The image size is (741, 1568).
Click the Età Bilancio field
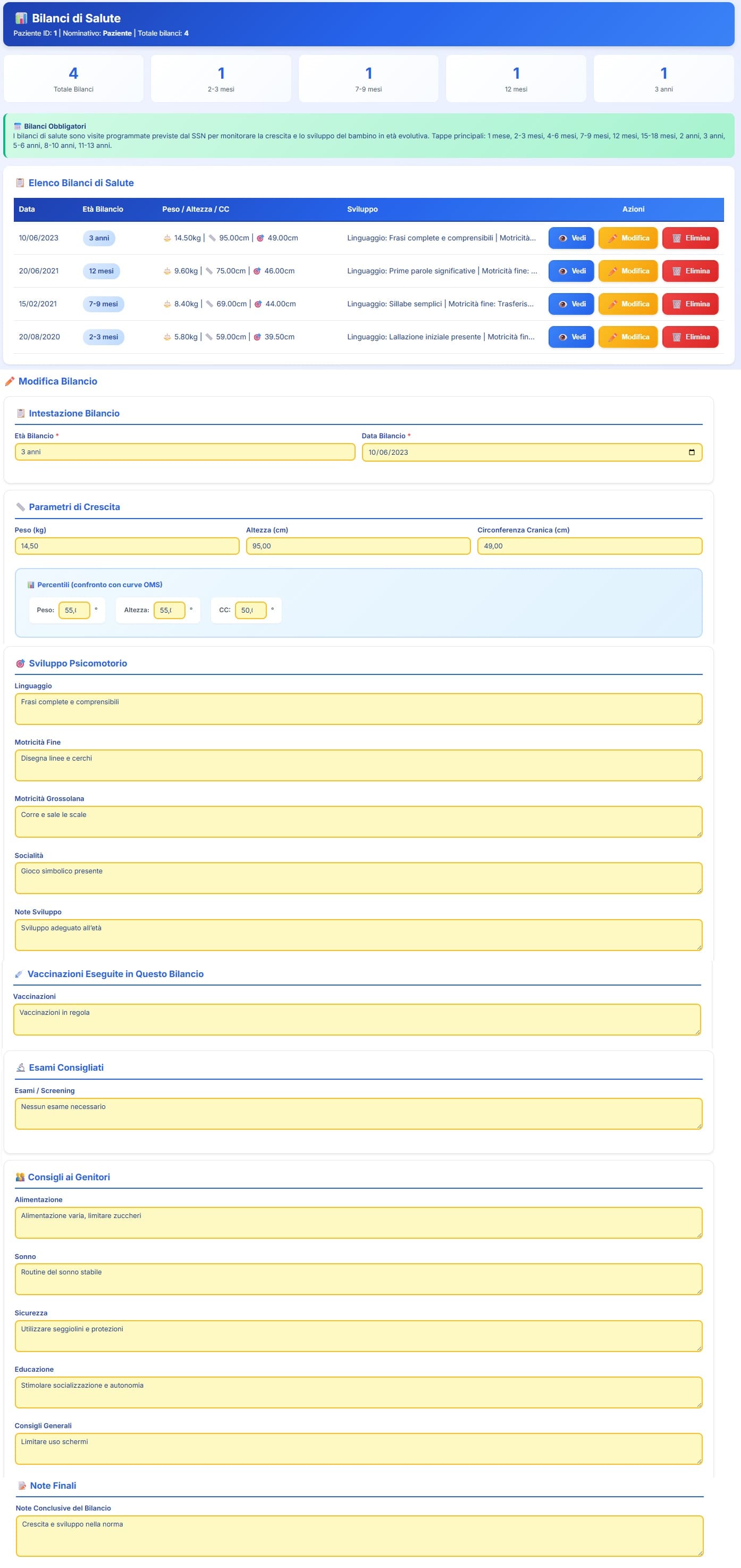pyautogui.click(x=184, y=452)
